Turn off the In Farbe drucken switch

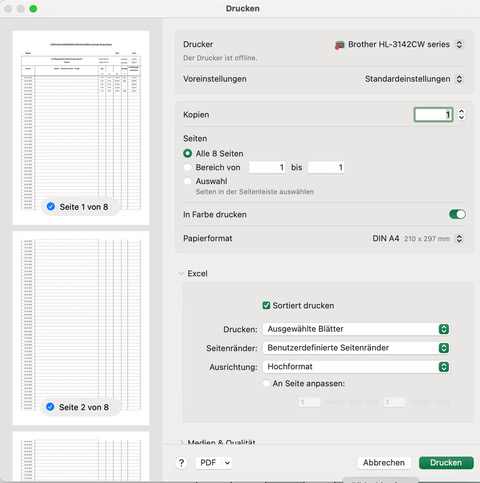[457, 214]
